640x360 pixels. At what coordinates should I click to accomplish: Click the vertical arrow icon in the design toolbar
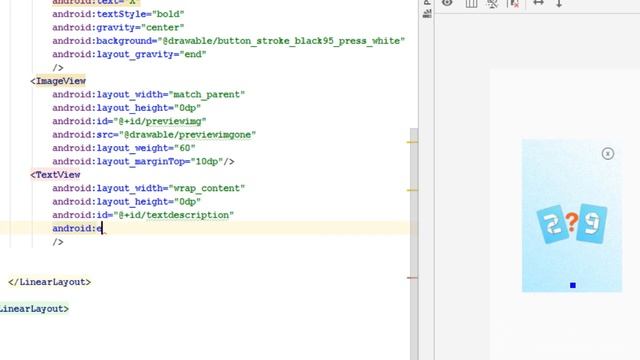pyautogui.click(x=559, y=3)
